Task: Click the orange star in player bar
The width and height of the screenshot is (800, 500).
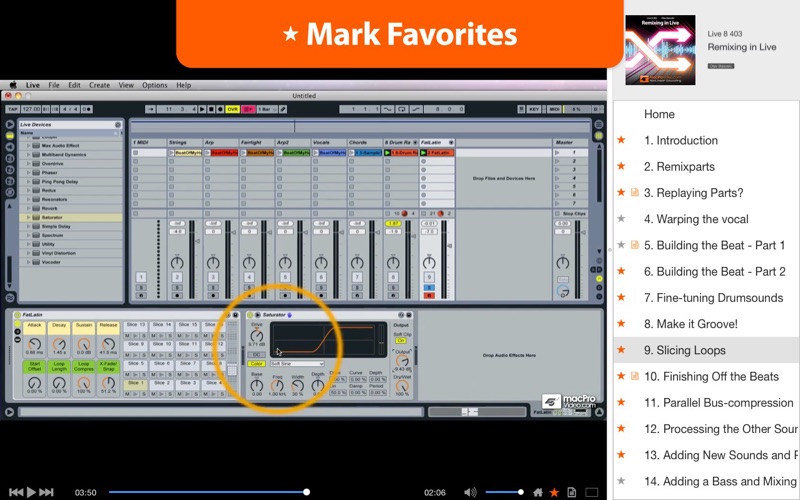Action: (554, 492)
